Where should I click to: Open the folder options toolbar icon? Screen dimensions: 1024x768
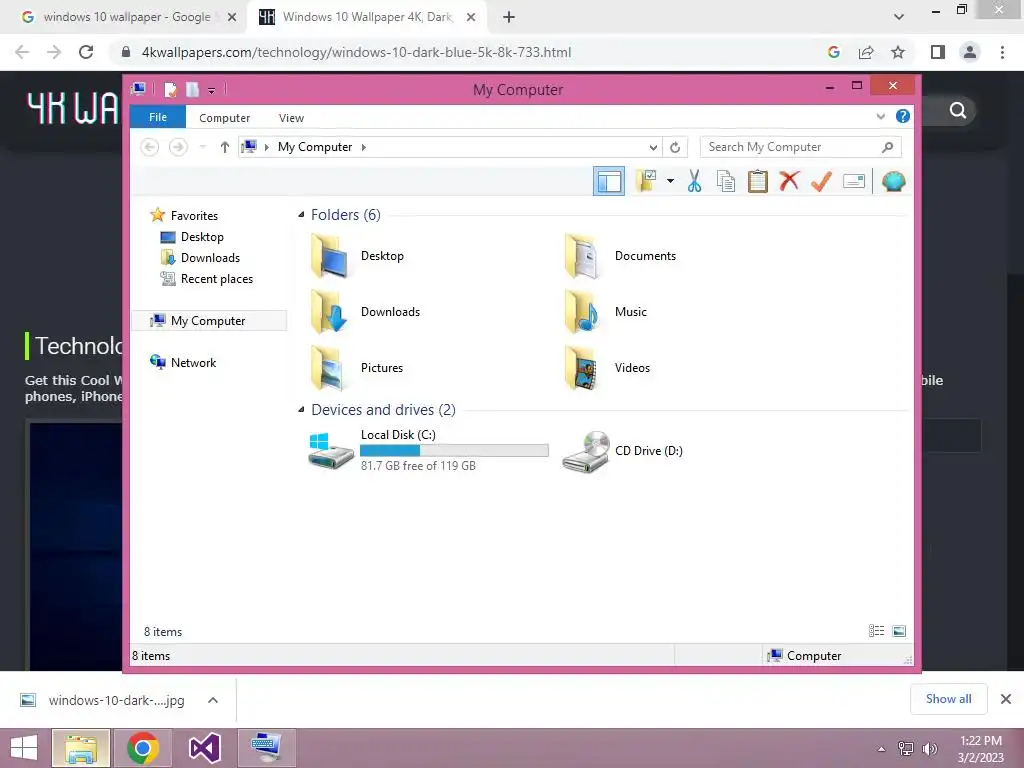coord(646,181)
